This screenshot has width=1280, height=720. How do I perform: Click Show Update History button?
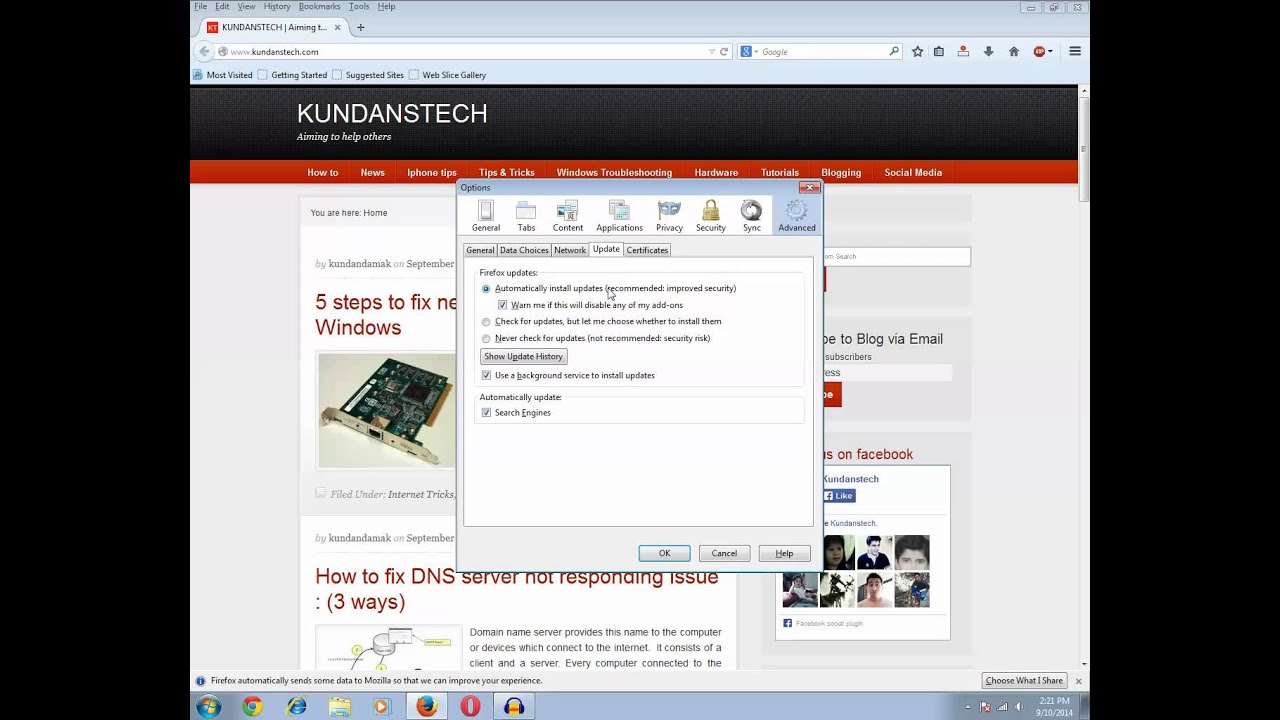tap(524, 357)
